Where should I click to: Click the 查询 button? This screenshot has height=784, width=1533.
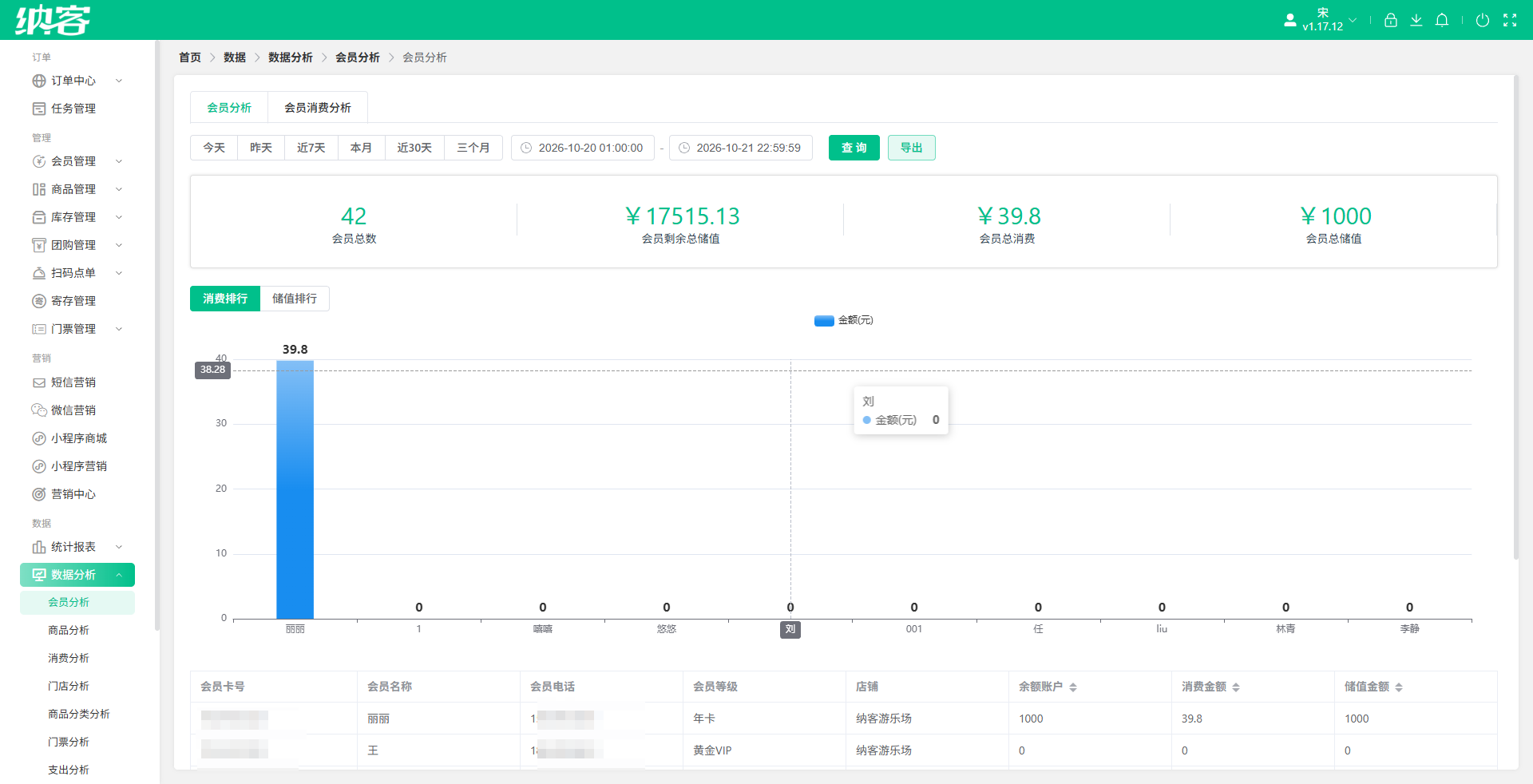[x=854, y=148]
